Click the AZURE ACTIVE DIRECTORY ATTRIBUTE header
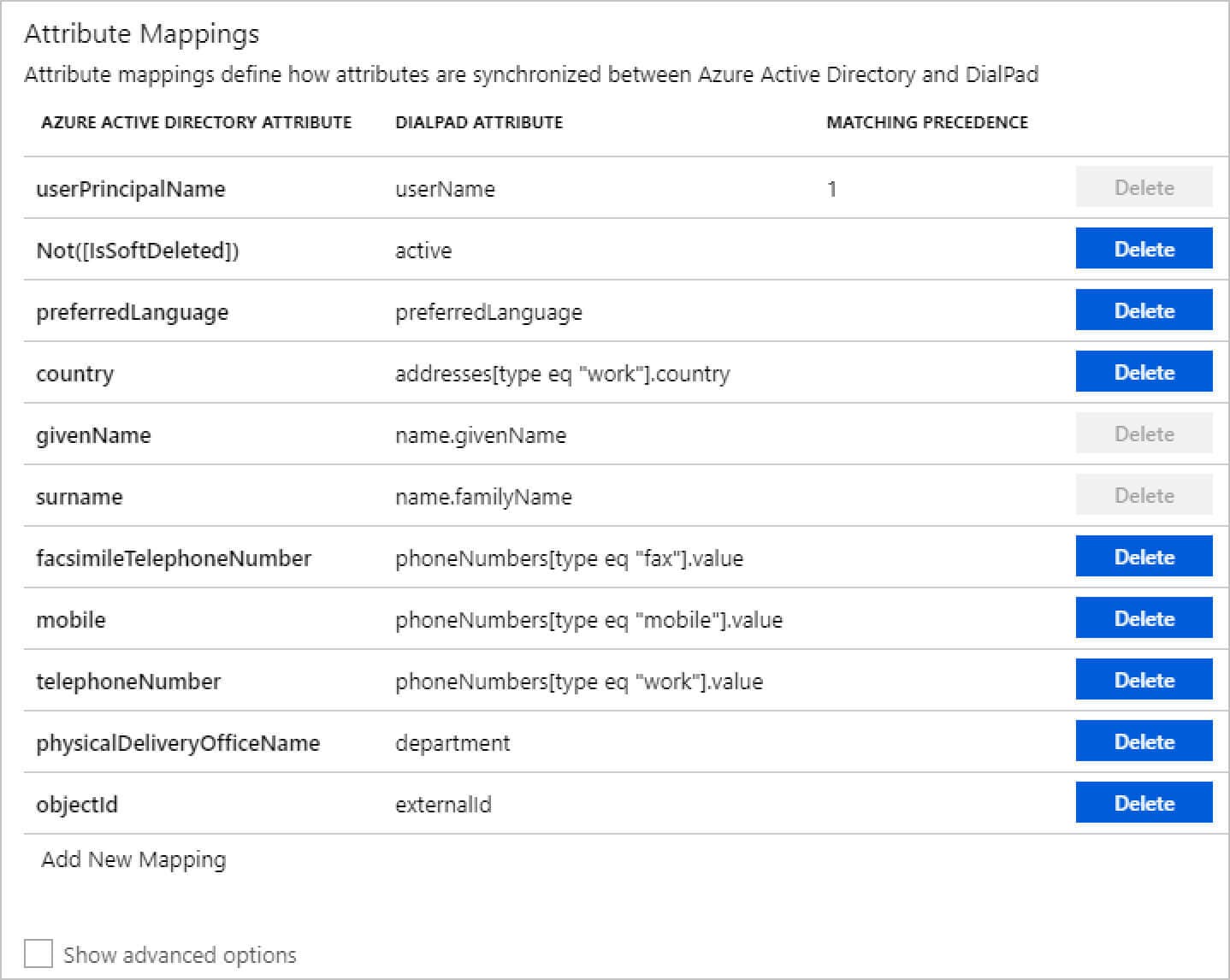The image size is (1230, 980). point(196,122)
